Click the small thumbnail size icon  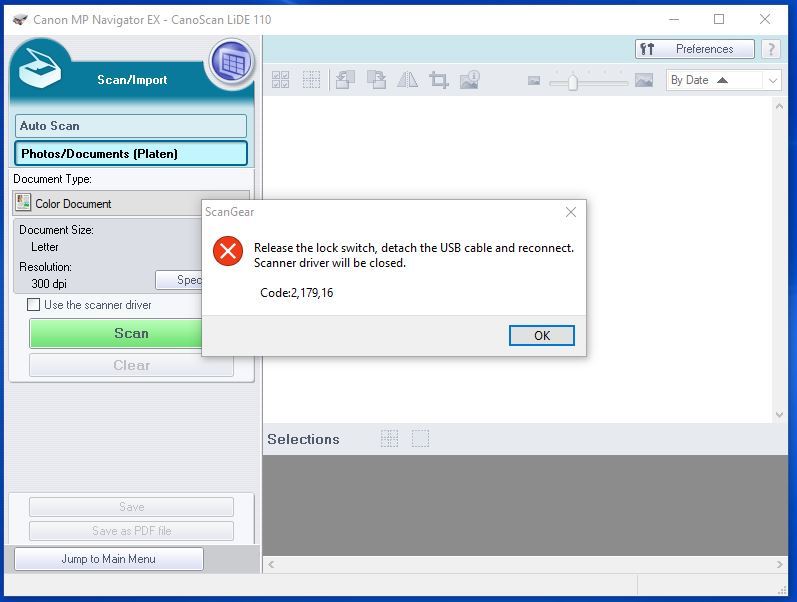pos(534,80)
